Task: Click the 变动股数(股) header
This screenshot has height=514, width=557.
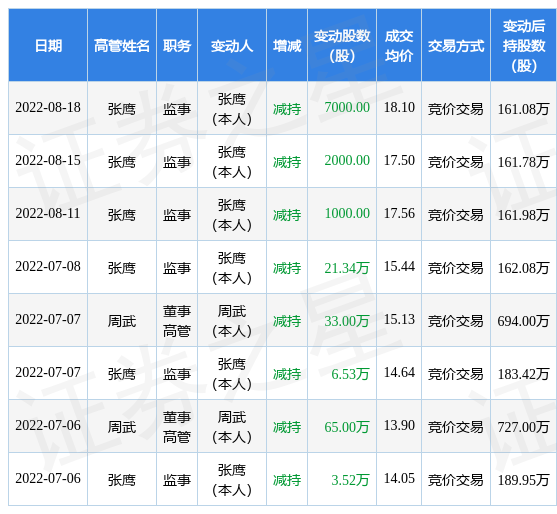Action: tap(342, 46)
